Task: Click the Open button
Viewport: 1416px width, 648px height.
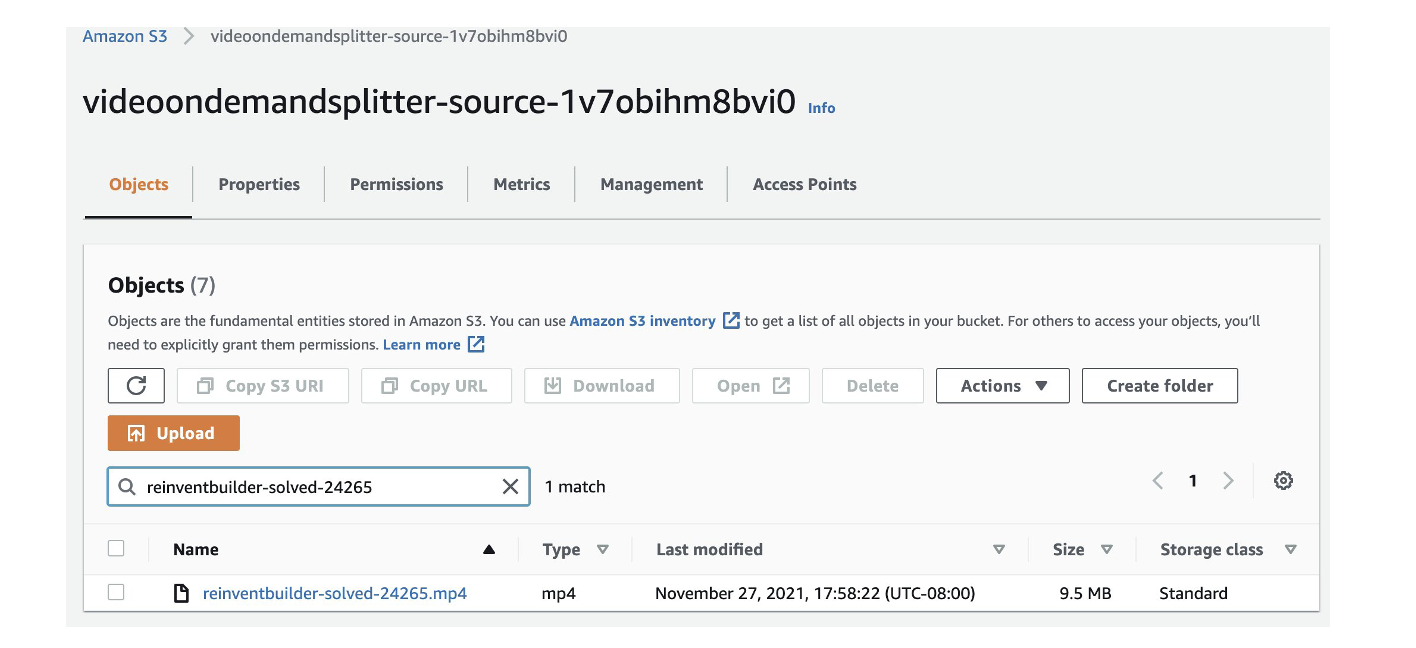Action: 751,386
